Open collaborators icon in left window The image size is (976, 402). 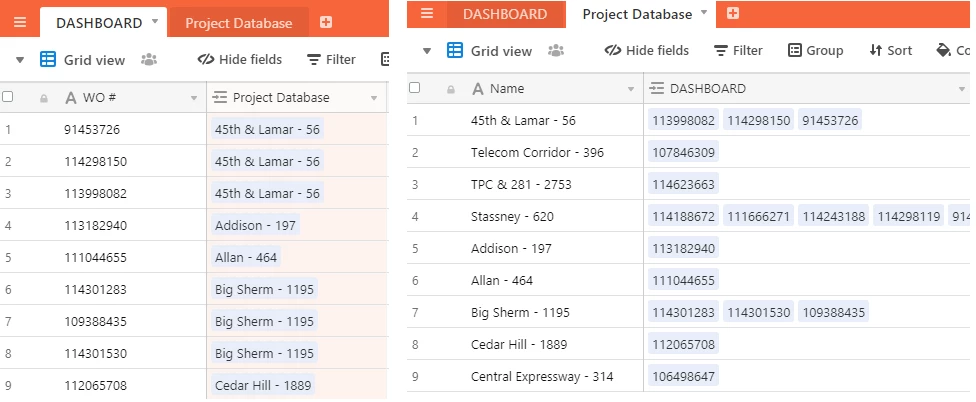(x=149, y=60)
